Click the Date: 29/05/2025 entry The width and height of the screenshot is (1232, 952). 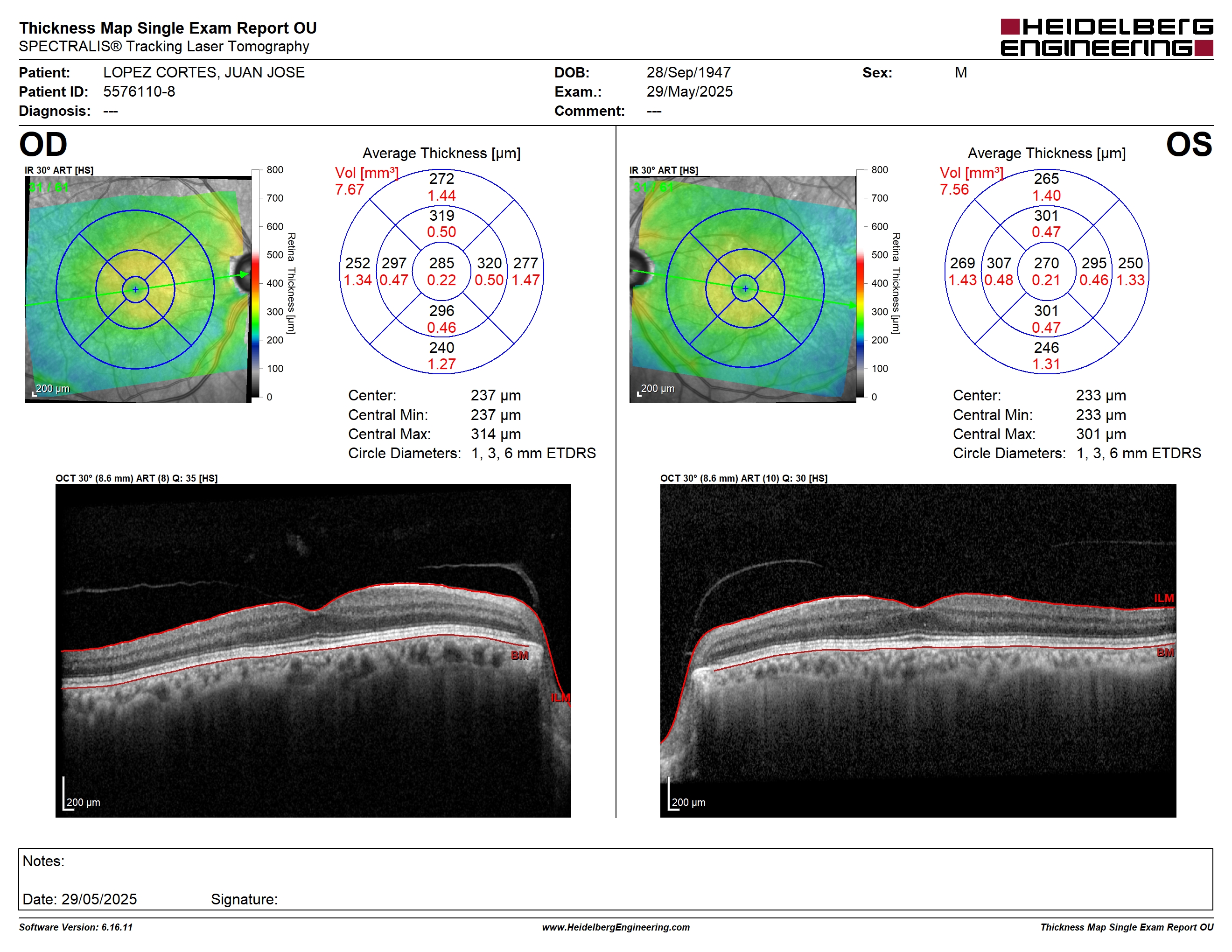(x=79, y=899)
